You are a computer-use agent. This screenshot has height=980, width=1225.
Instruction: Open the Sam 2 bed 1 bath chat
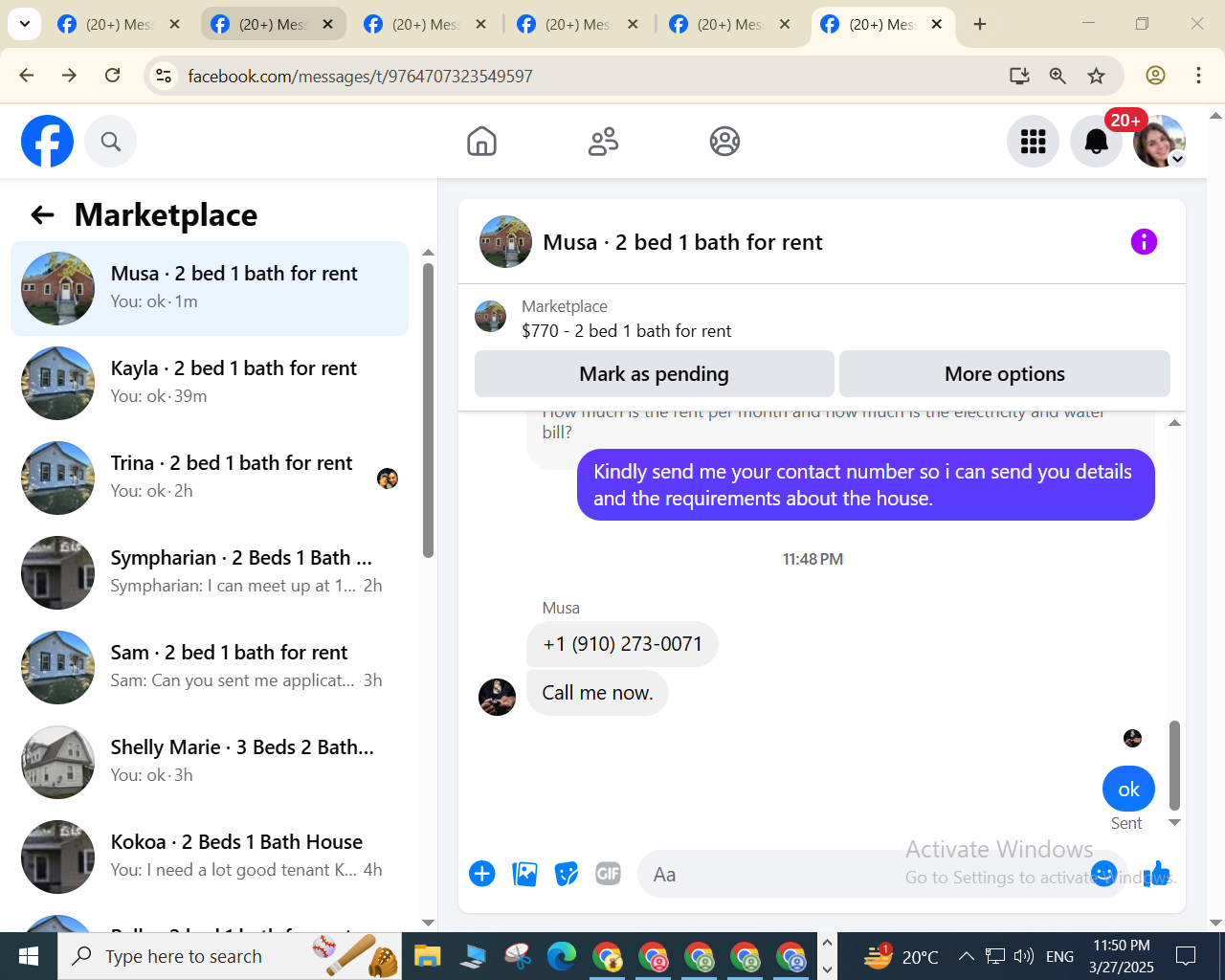[x=210, y=667]
